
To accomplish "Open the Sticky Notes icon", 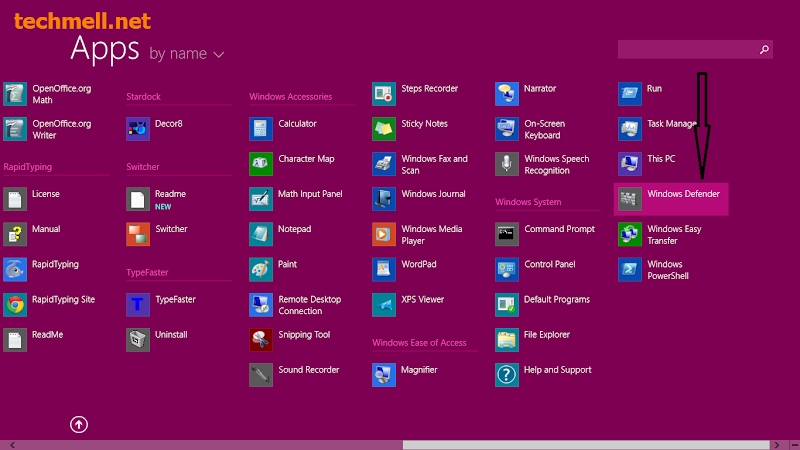I will [x=384, y=129].
